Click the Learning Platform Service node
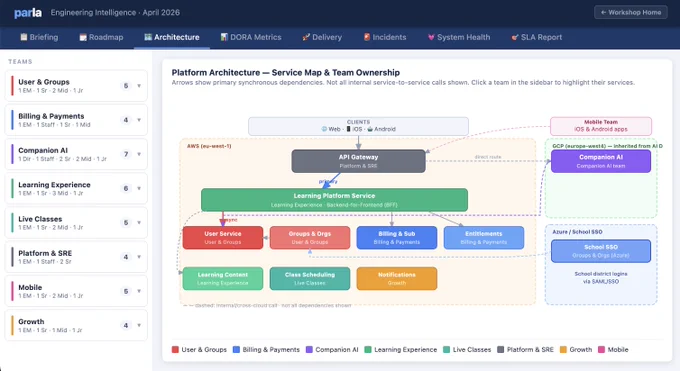Screen dimensions: 680x371 coord(334,200)
